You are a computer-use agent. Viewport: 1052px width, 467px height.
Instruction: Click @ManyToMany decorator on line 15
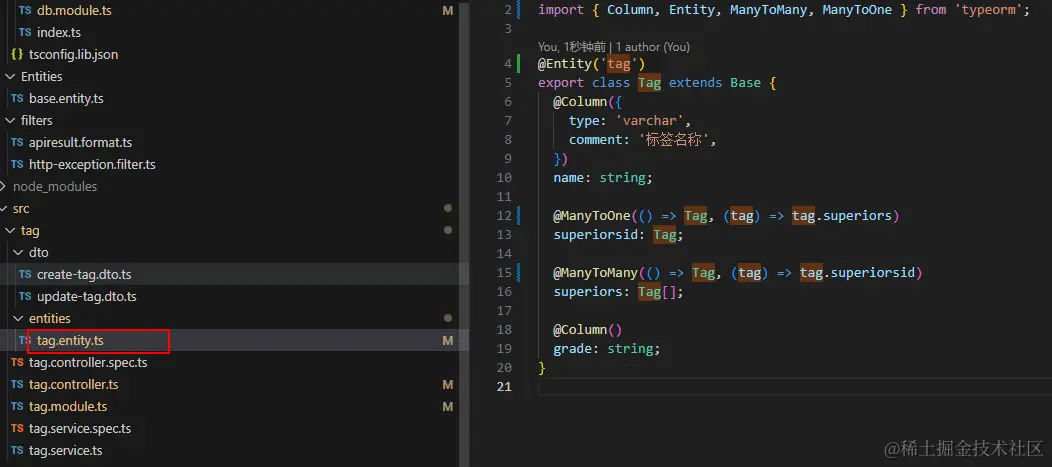click(x=596, y=272)
